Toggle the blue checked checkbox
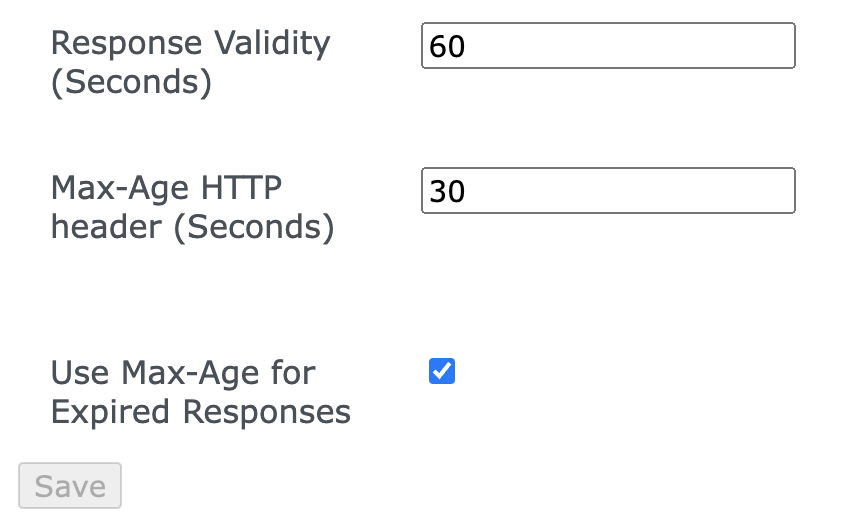The height and width of the screenshot is (526, 846). [x=442, y=372]
